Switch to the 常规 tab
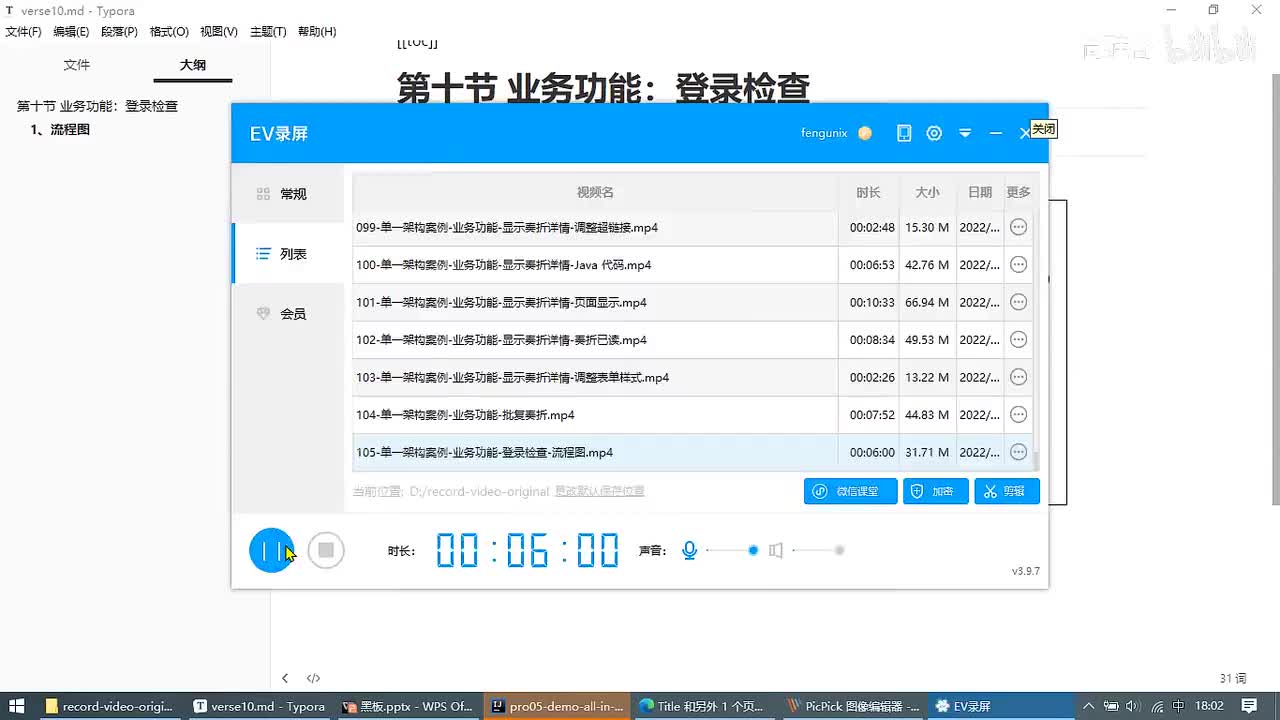The height and width of the screenshot is (720, 1280). tap(288, 194)
